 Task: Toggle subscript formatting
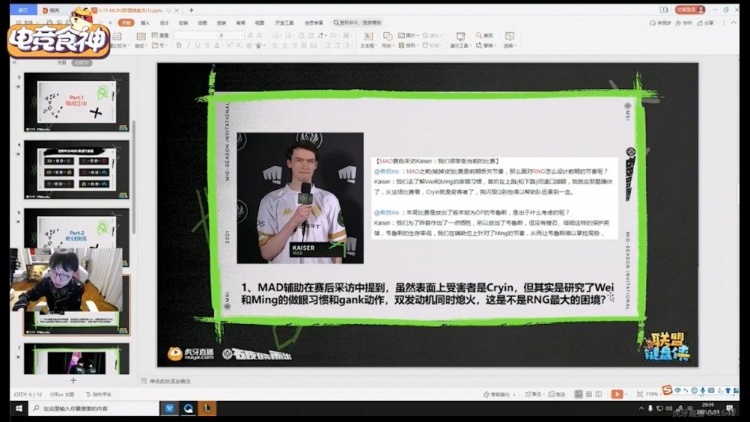[239, 45]
